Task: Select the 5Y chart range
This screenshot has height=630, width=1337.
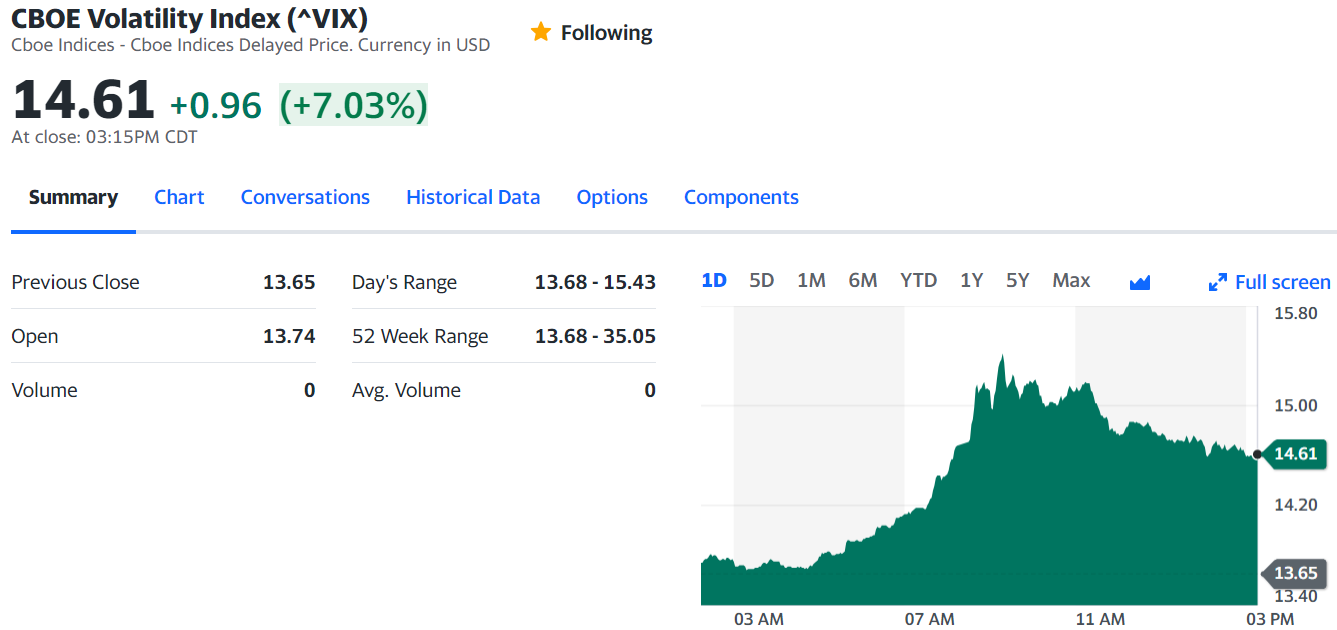Action: 1017,280
